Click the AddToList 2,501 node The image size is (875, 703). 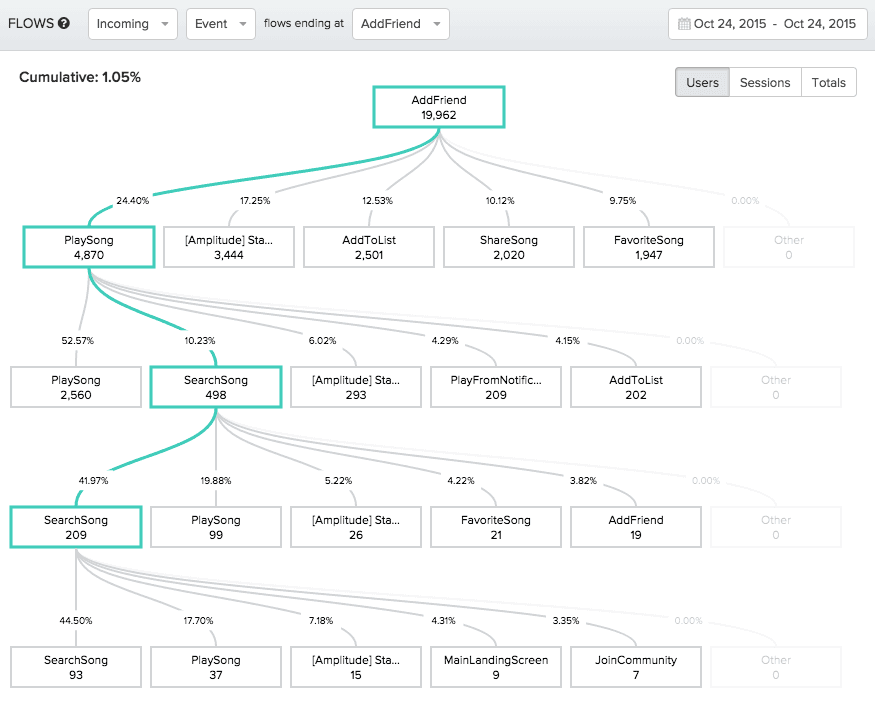(x=369, y=247)
